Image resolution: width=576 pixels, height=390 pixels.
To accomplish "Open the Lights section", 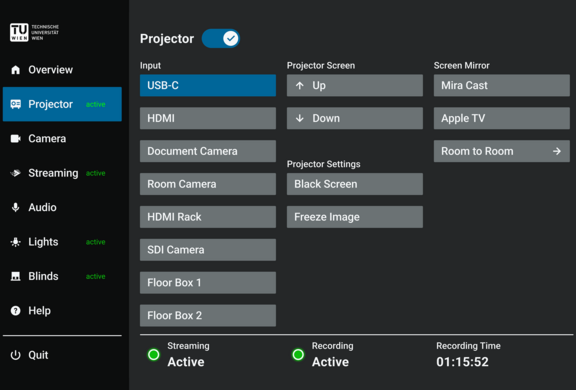I will pyautogui.click(x=62, y=242).
